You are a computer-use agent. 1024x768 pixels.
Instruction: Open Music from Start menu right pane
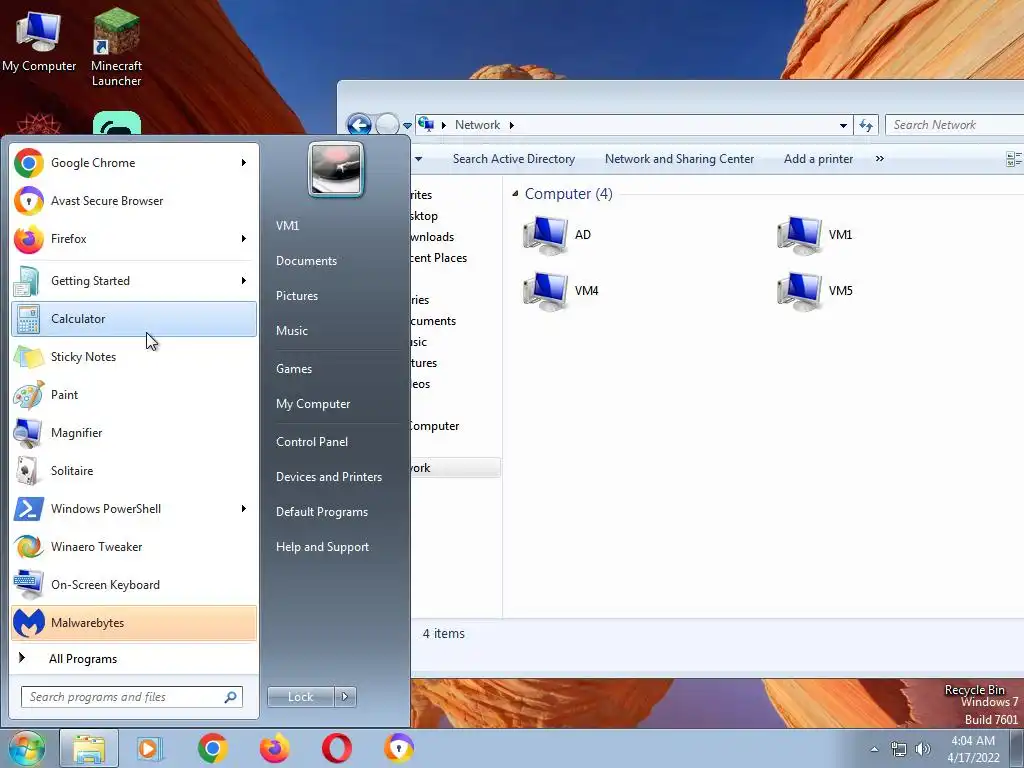pos(291,331)
